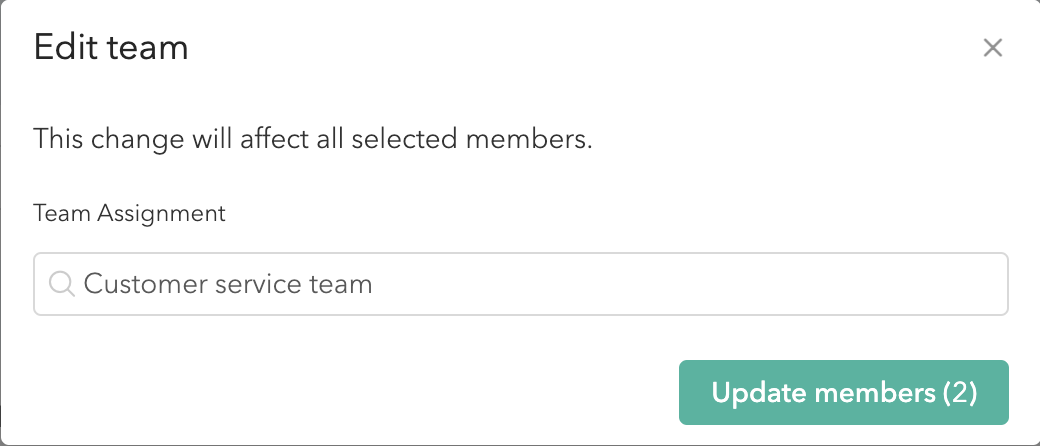Select the Customer service team placeholder text
The height and width of the screenshot is (446, 1040).
point(228,284)
